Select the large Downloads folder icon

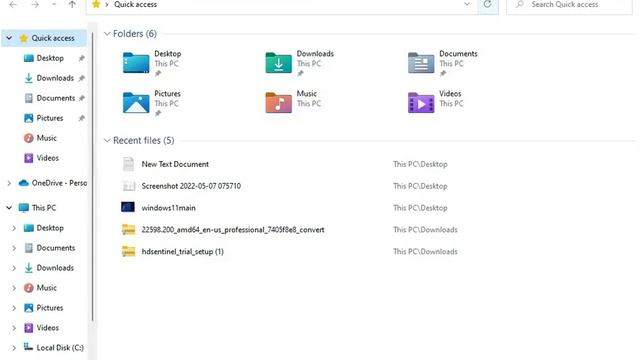(x=278, y=63)
